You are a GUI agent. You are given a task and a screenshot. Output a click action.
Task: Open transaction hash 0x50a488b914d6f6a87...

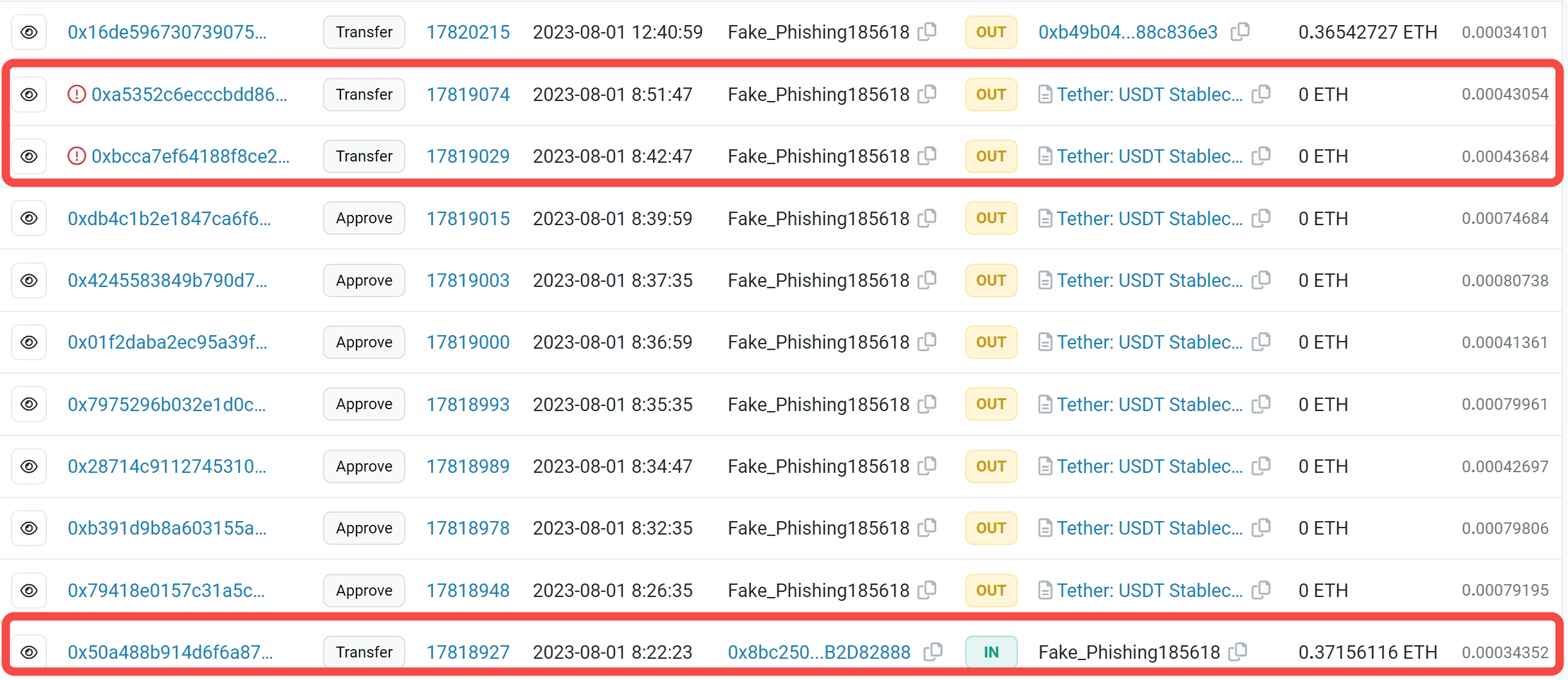pyautogui.click(x=170, y=652)
